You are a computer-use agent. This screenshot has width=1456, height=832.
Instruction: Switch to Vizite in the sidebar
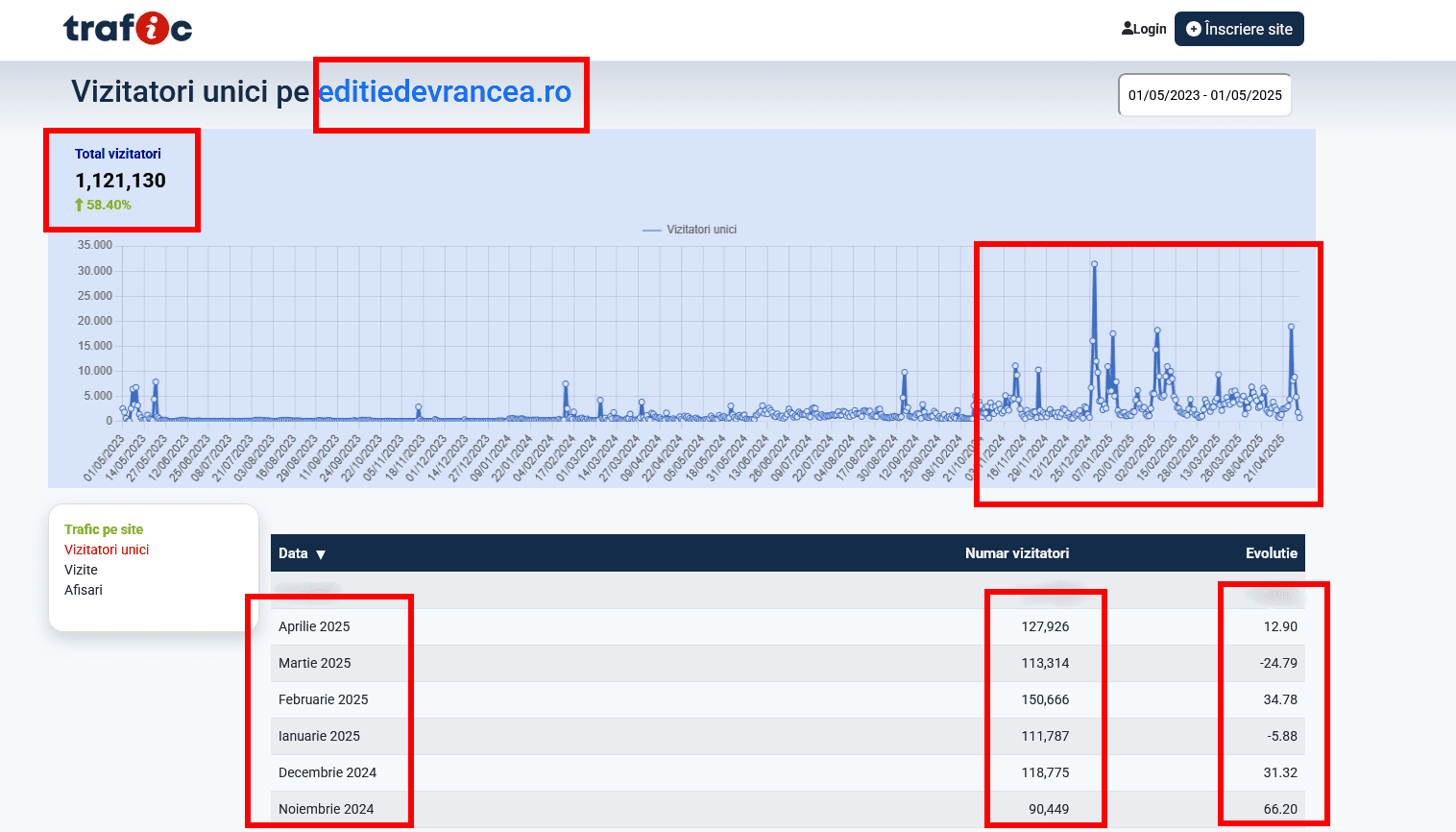[81, 570]
